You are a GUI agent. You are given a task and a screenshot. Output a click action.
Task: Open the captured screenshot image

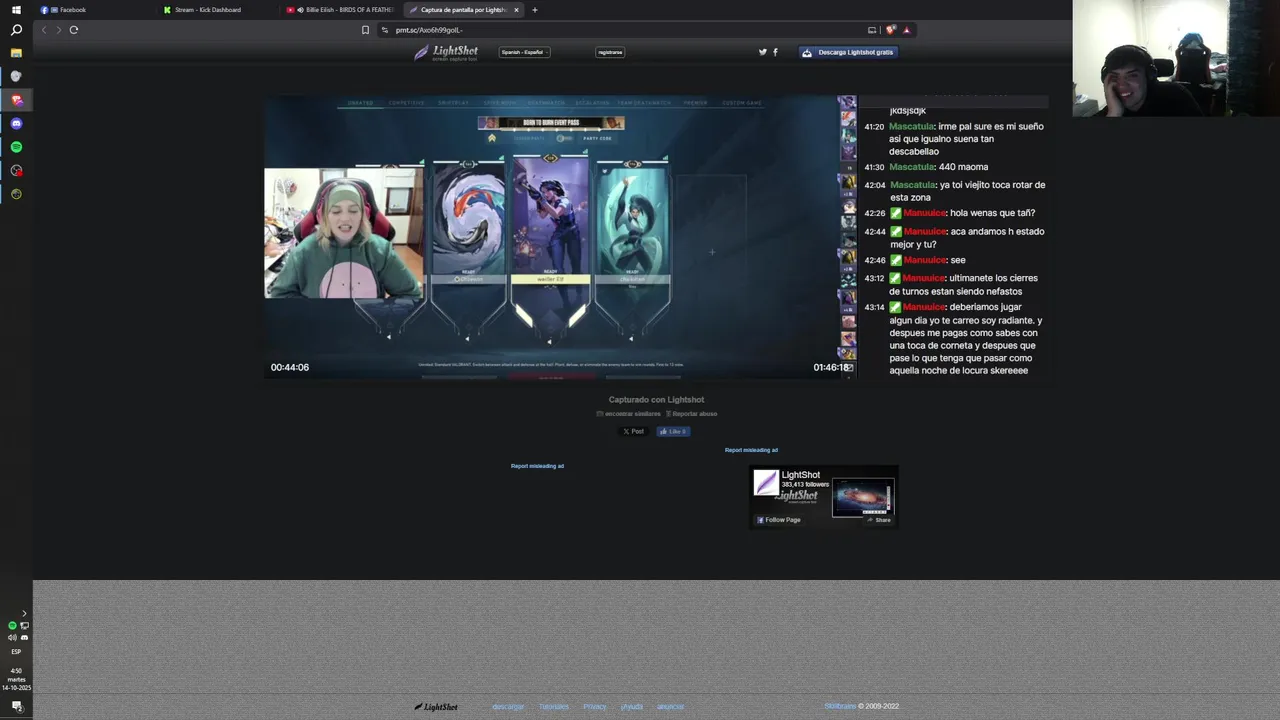pos(656,237)
